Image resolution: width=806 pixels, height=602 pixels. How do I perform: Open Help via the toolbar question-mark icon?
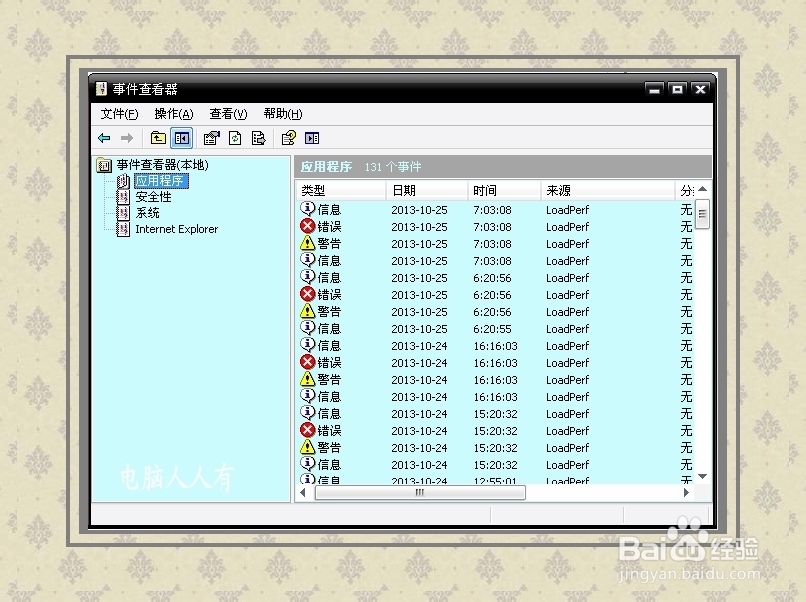288,137
